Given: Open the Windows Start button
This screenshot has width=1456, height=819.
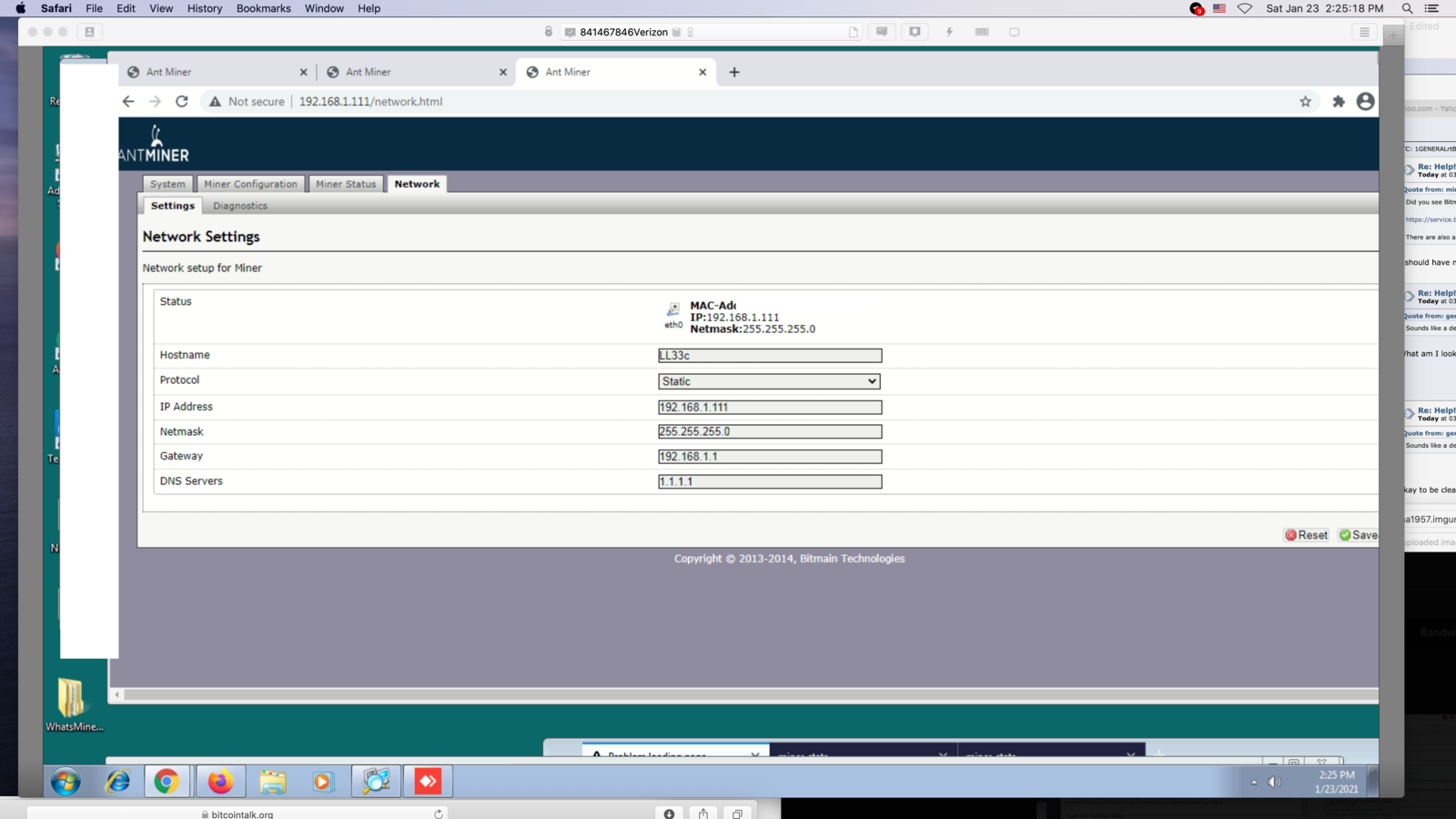Looking at the screenshot, I should point(66,782).
